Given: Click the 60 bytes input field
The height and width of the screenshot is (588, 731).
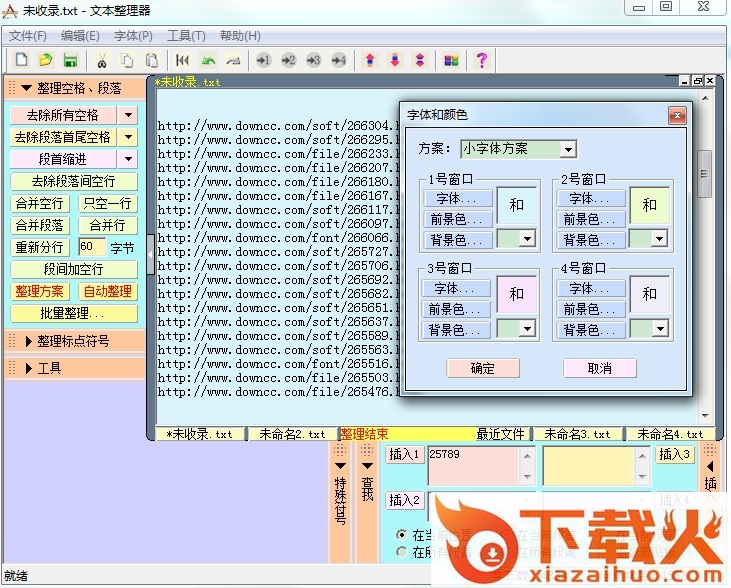Looking at the screenshot, I should 90,247.
